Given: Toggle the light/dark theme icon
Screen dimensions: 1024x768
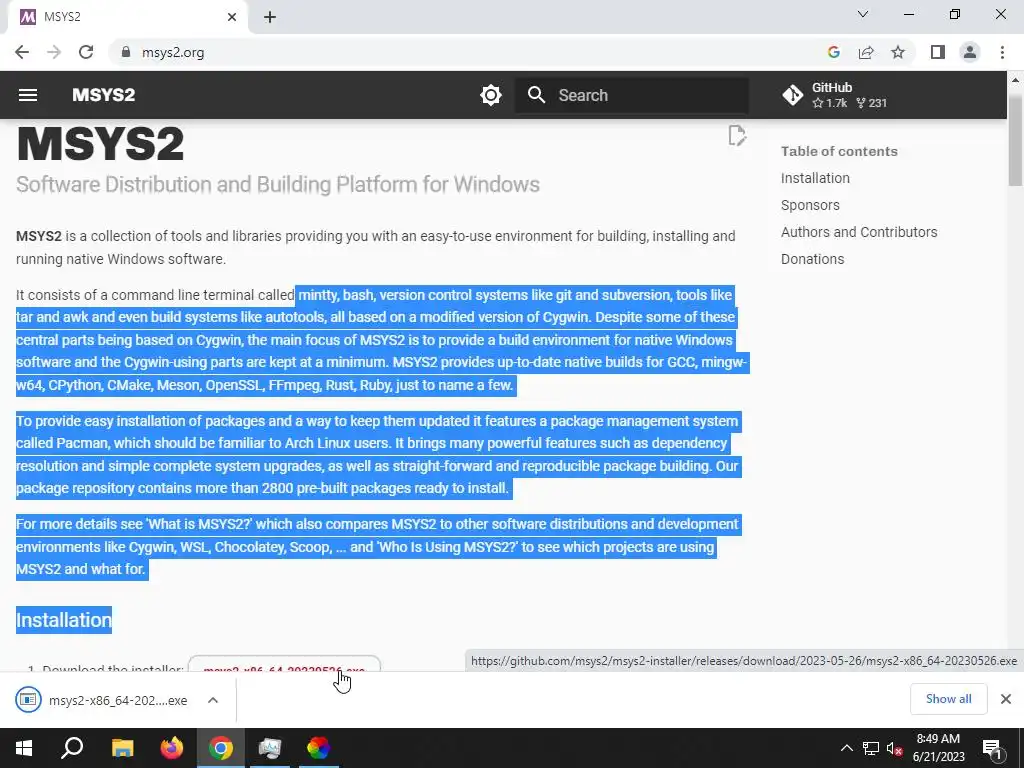Looking at the screenshot, I should pos(490,95).
